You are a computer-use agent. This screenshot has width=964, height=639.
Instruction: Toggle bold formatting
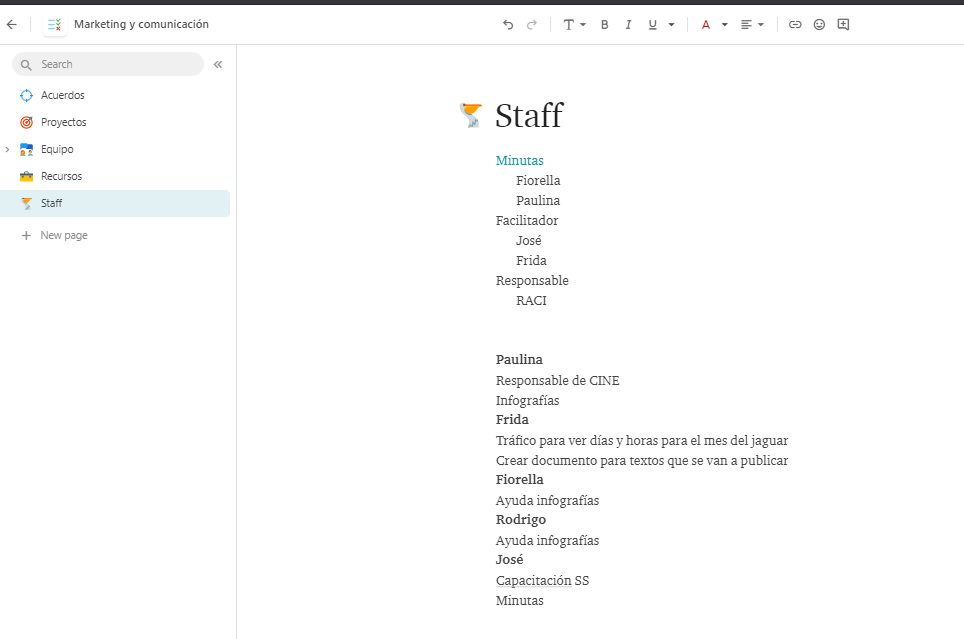[x=604, y=25]
